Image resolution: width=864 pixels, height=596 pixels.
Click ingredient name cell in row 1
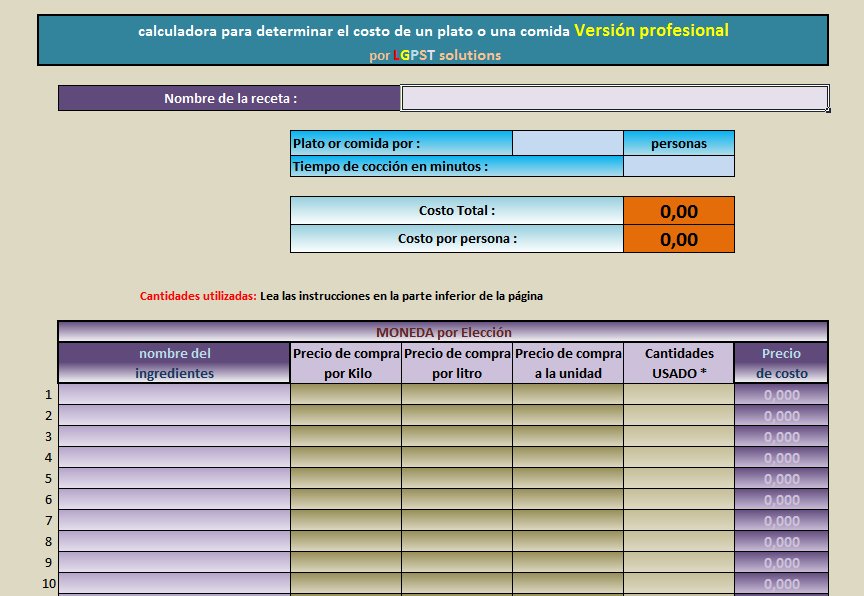click(175, 396)
